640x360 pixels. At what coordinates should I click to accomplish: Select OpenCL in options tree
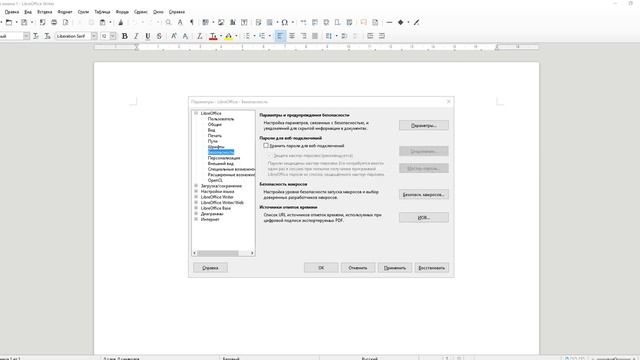click(215, 180)
